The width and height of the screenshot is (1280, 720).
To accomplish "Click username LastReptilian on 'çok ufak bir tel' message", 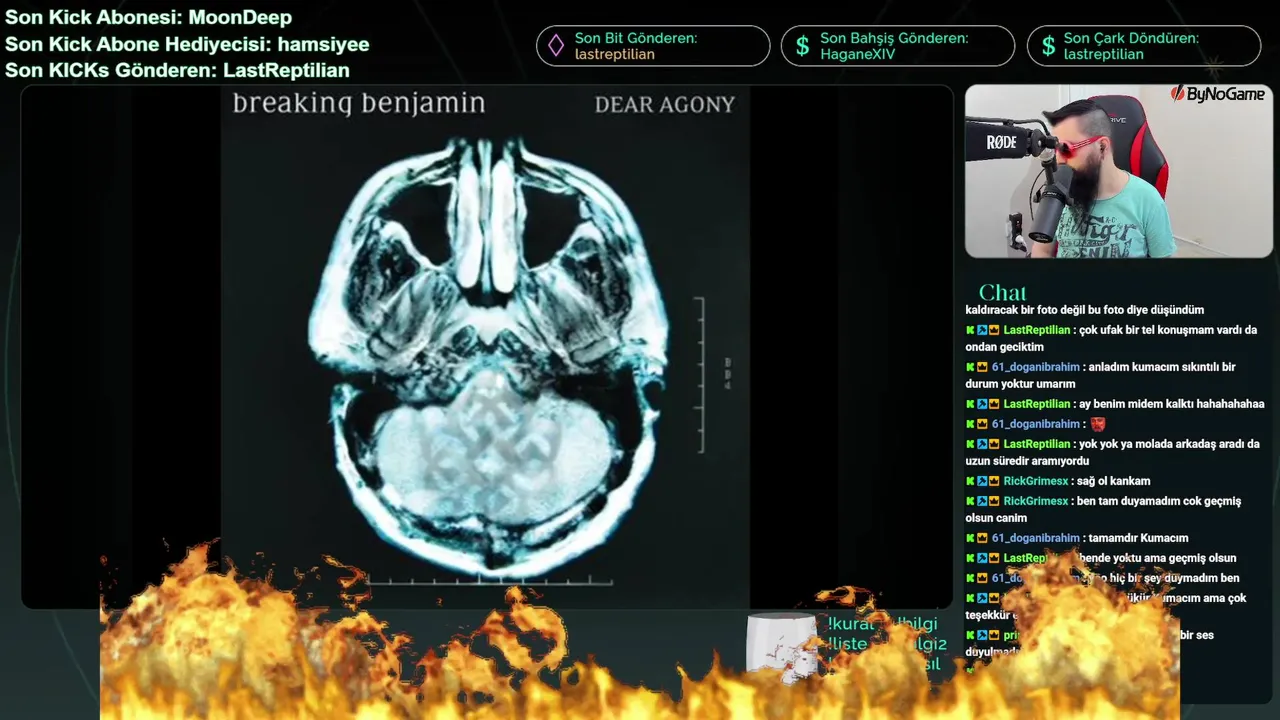I will pyautogui.click(x=1037, y=330).
